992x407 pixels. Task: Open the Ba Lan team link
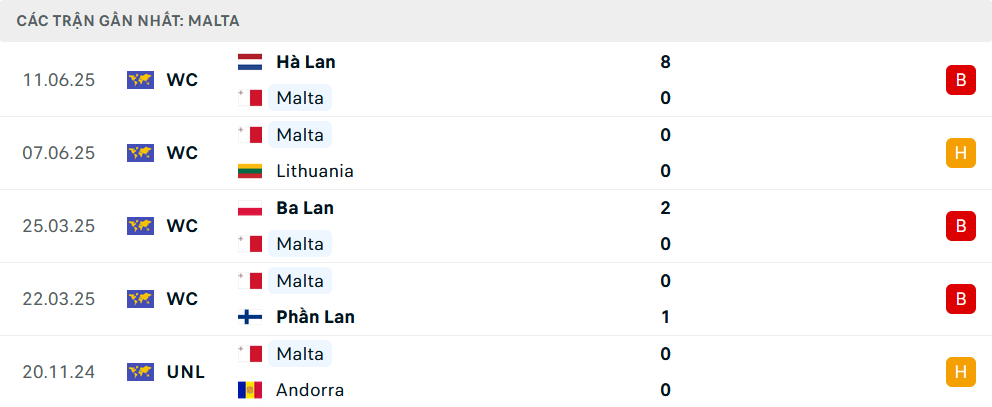(x=304, y=208)
